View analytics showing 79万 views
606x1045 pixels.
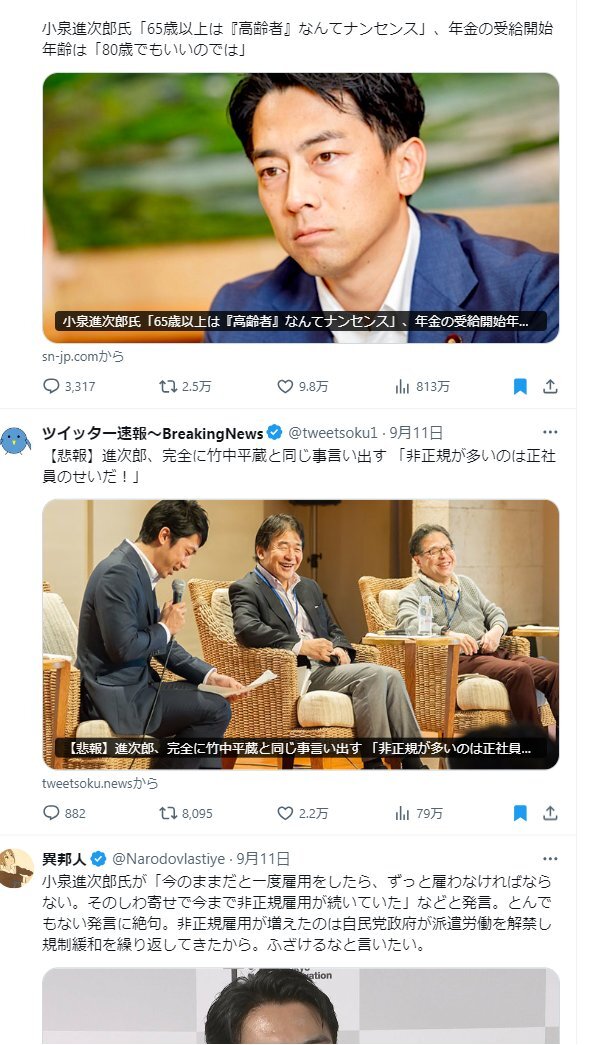pyautogui.click(x=419, y=813)
